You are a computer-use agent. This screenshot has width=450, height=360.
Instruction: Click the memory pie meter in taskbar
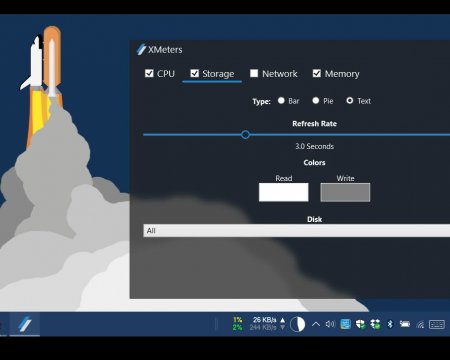[297, 324]
